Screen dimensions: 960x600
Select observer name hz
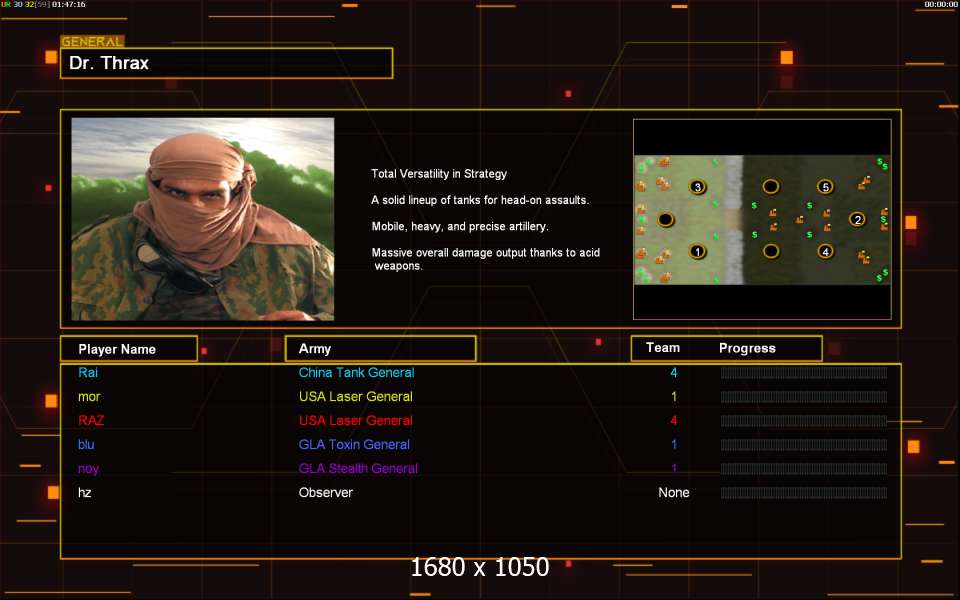coord(84,492)
